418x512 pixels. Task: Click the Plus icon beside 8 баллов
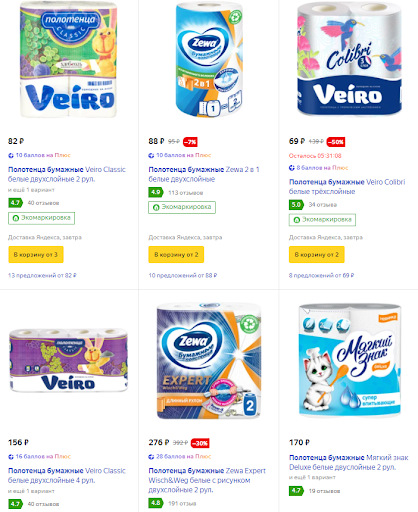(292, 168)
